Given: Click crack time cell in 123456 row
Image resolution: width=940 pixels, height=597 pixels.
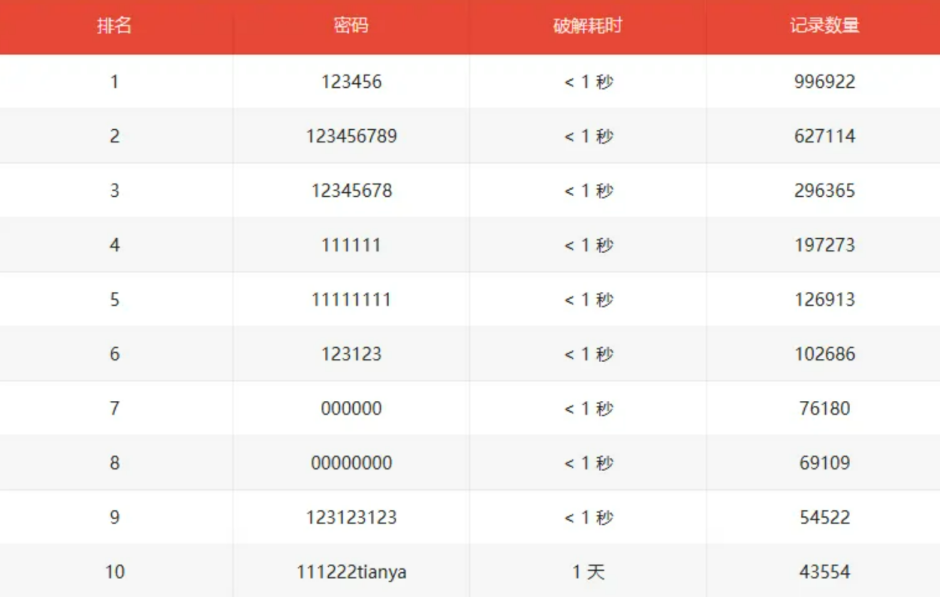Looking at the screenshot, I should coord(588,82).
